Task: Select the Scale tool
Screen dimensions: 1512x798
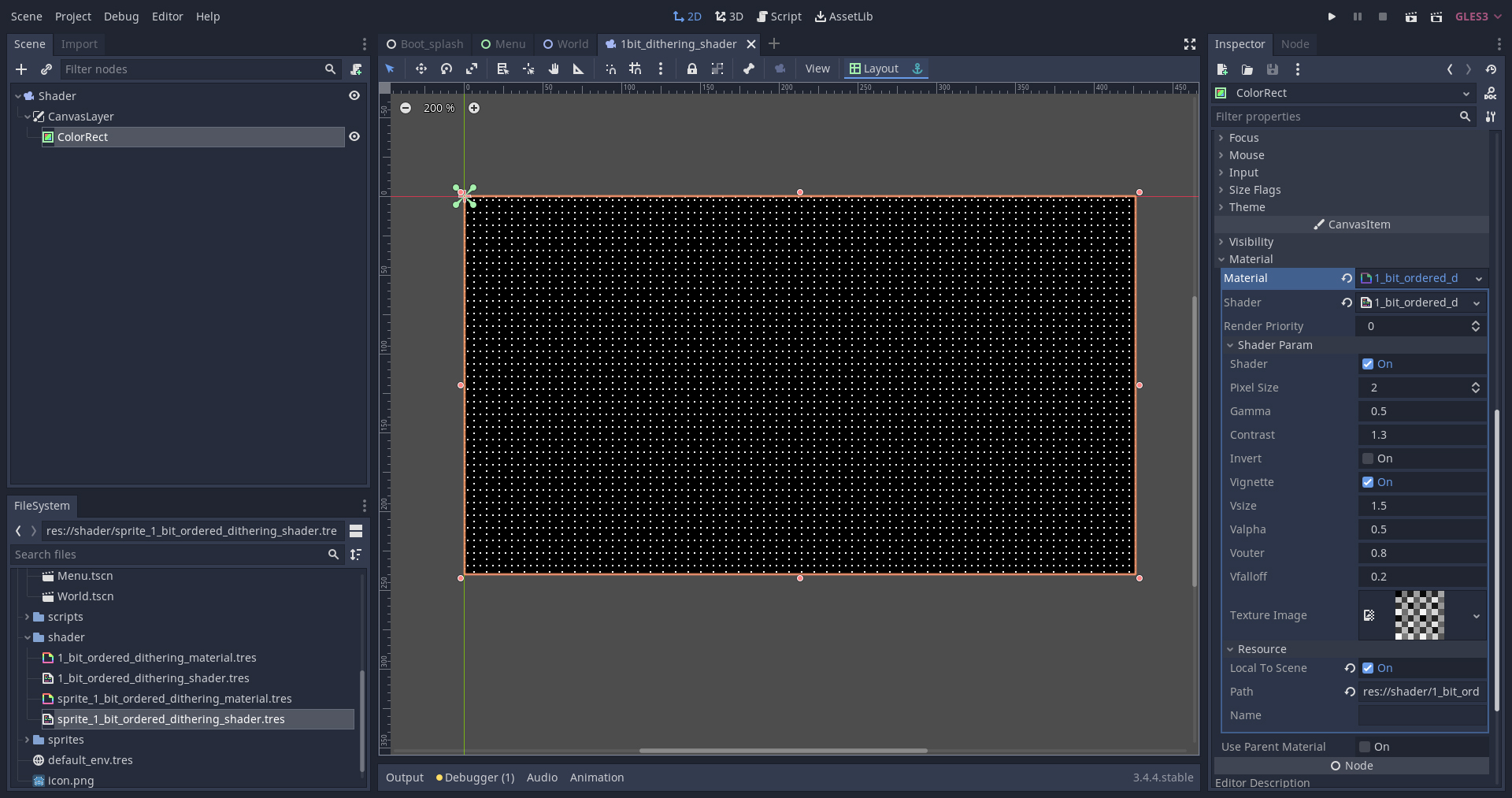Action: pyautogui.click(x=472, y=69)
